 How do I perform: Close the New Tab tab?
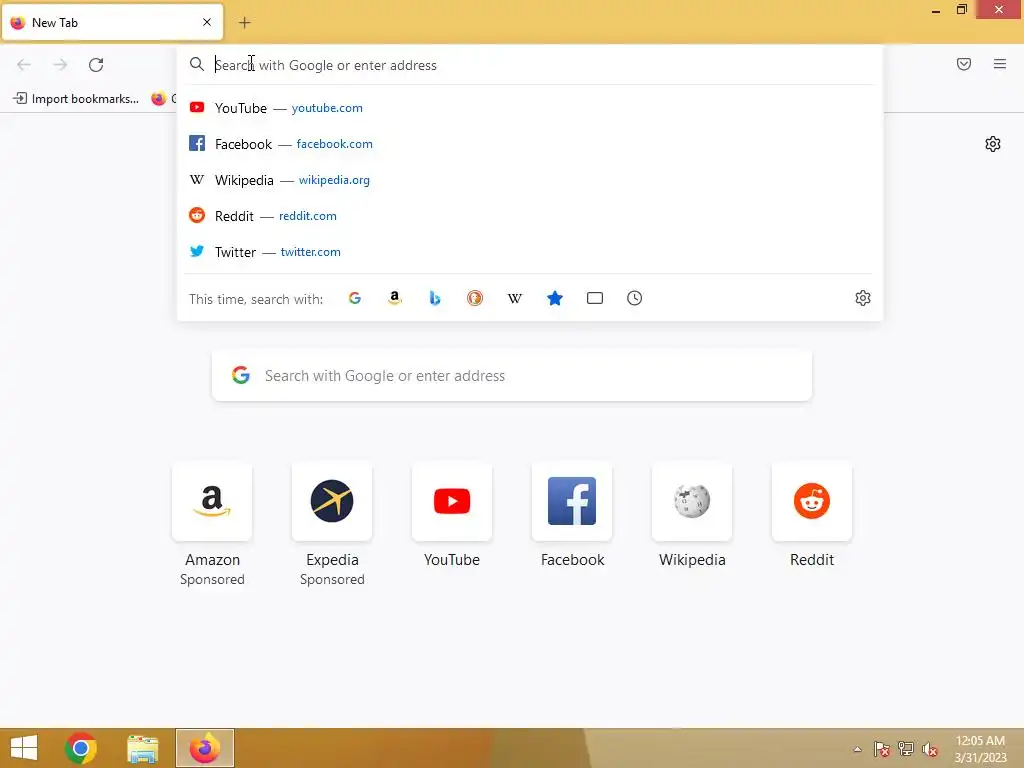207,22
